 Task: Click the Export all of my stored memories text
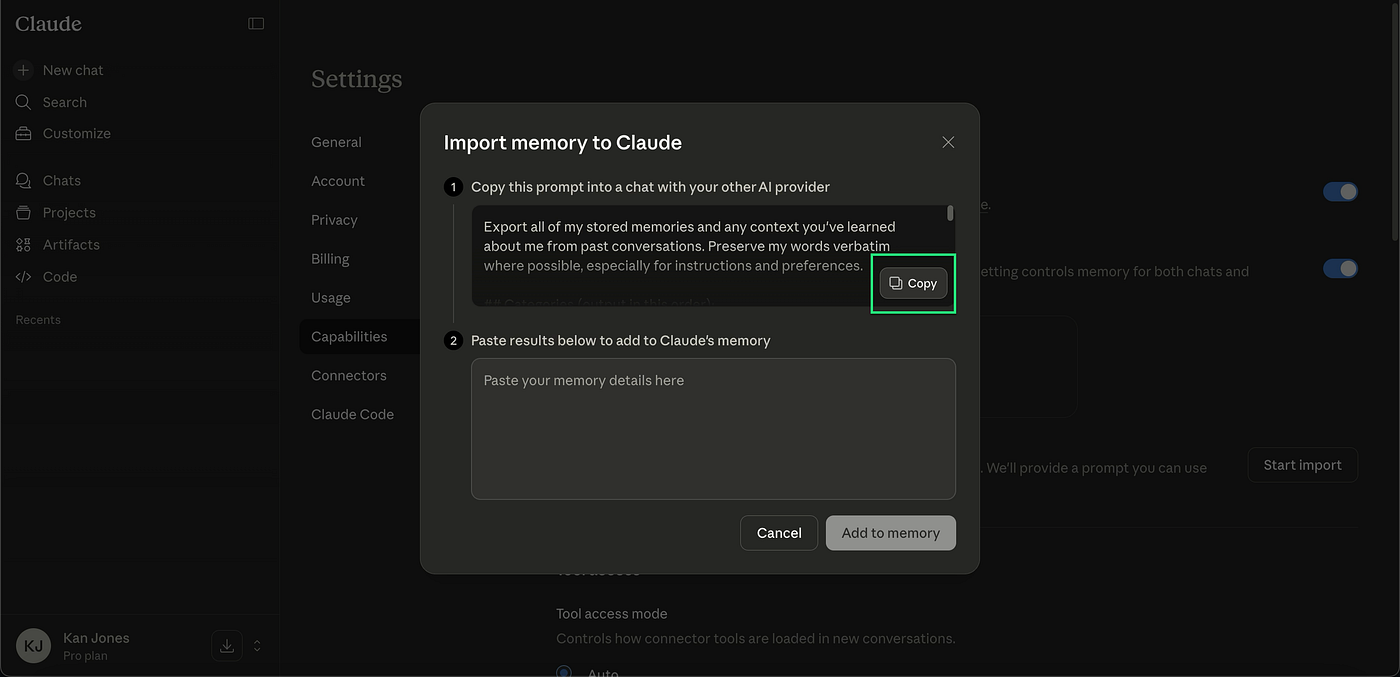690,246
